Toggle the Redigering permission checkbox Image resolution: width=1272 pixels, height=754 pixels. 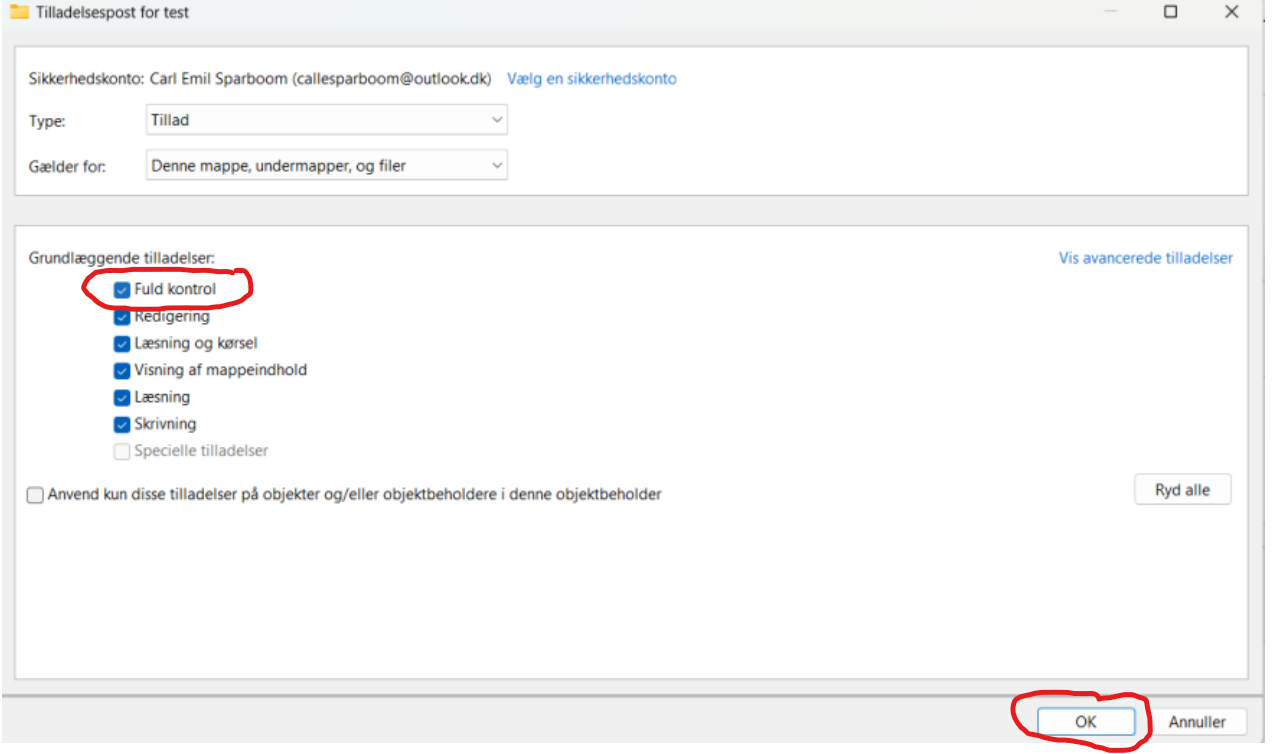pos(122,317)
